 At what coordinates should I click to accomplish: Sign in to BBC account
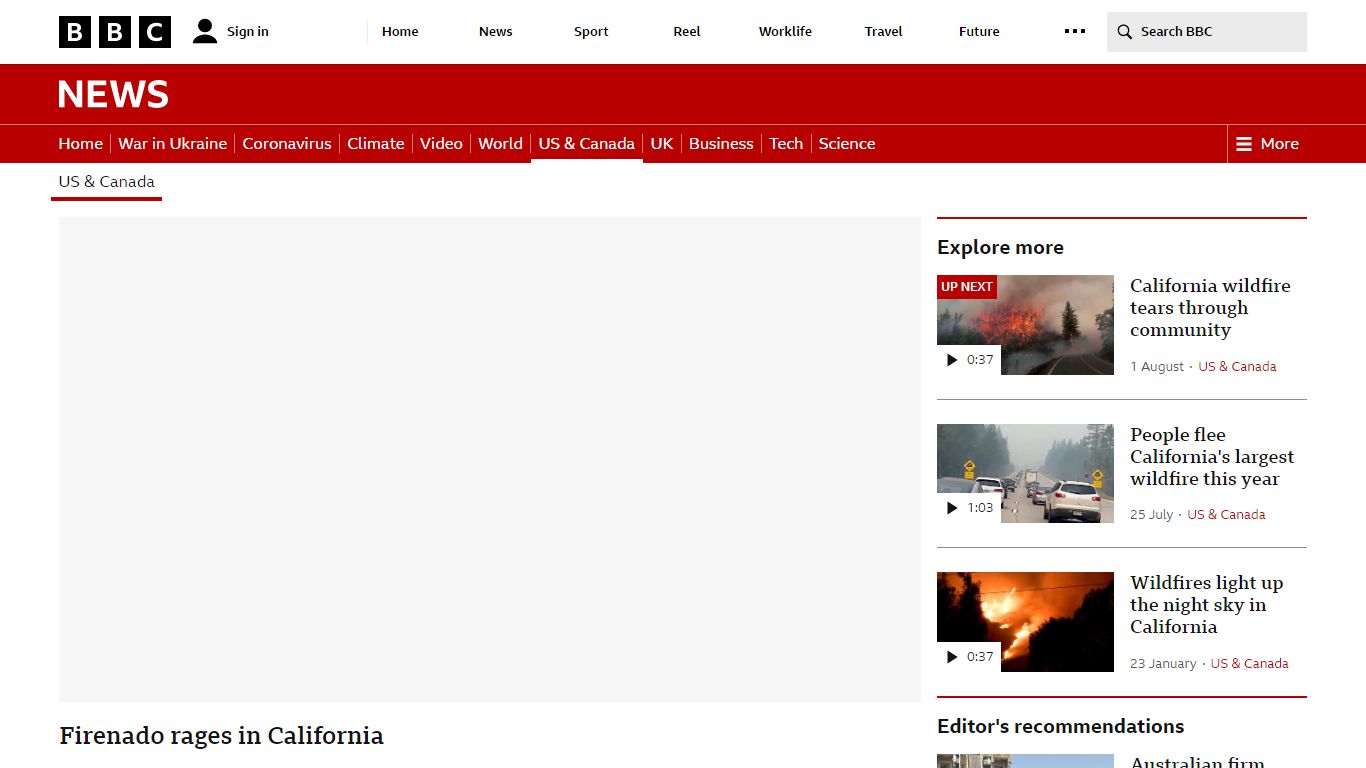click(x=248, y=31)
